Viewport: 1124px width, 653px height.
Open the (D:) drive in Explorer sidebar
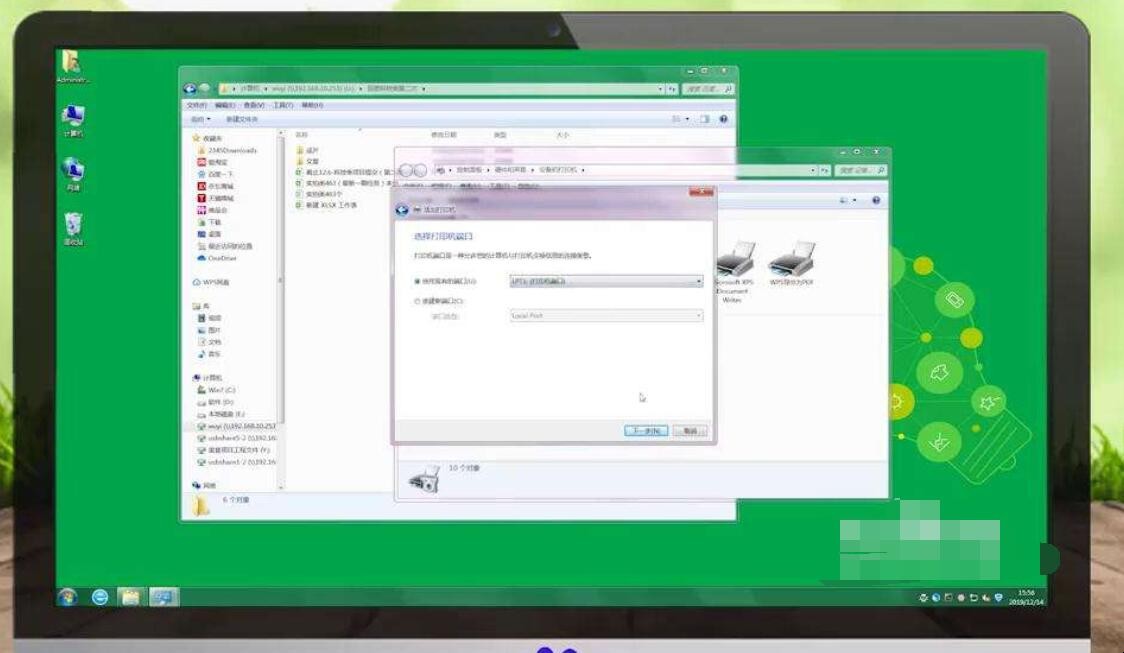click(216, 402)
